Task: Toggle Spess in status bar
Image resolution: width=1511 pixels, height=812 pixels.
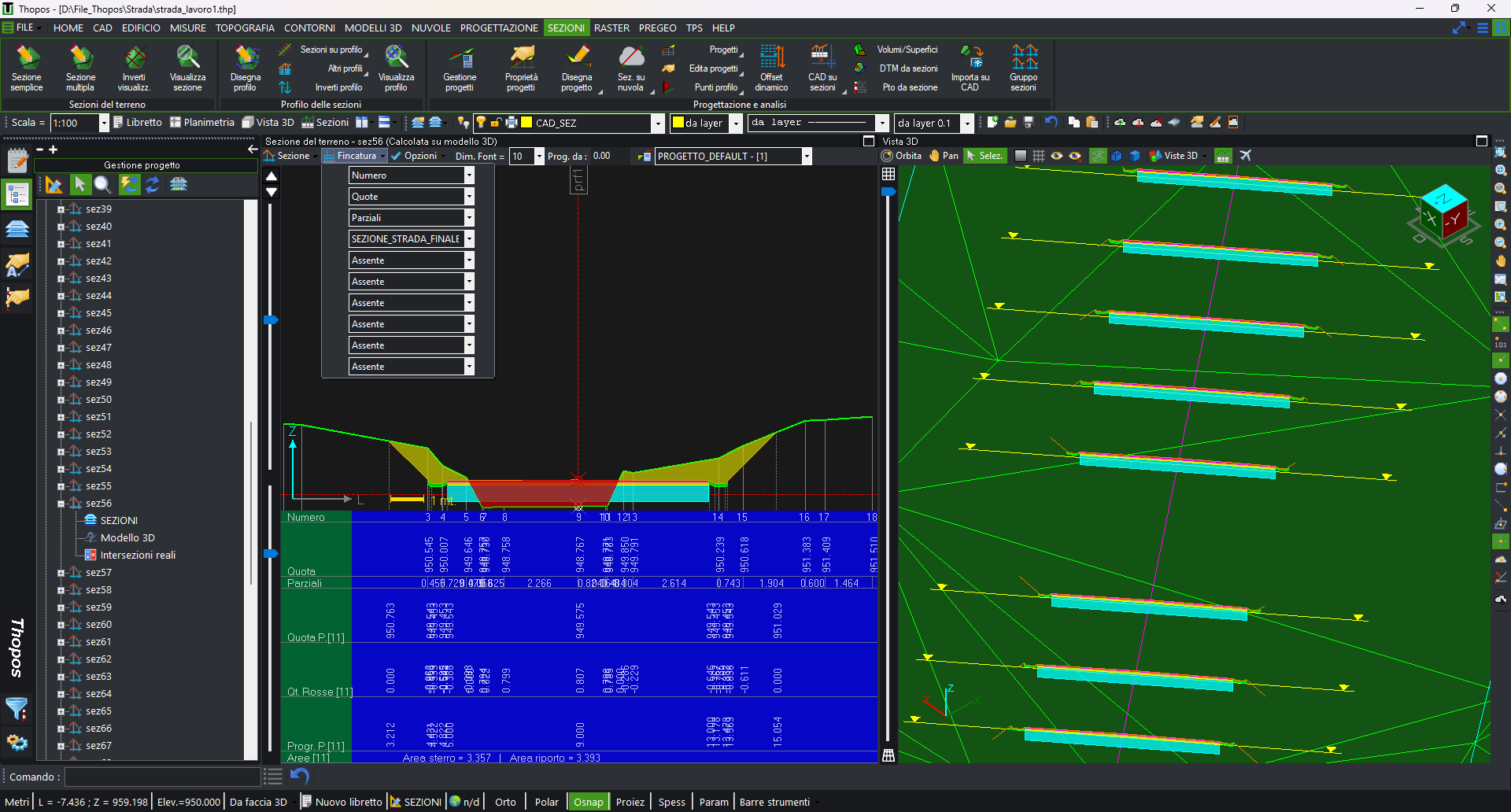Action: tap(671, 802)
